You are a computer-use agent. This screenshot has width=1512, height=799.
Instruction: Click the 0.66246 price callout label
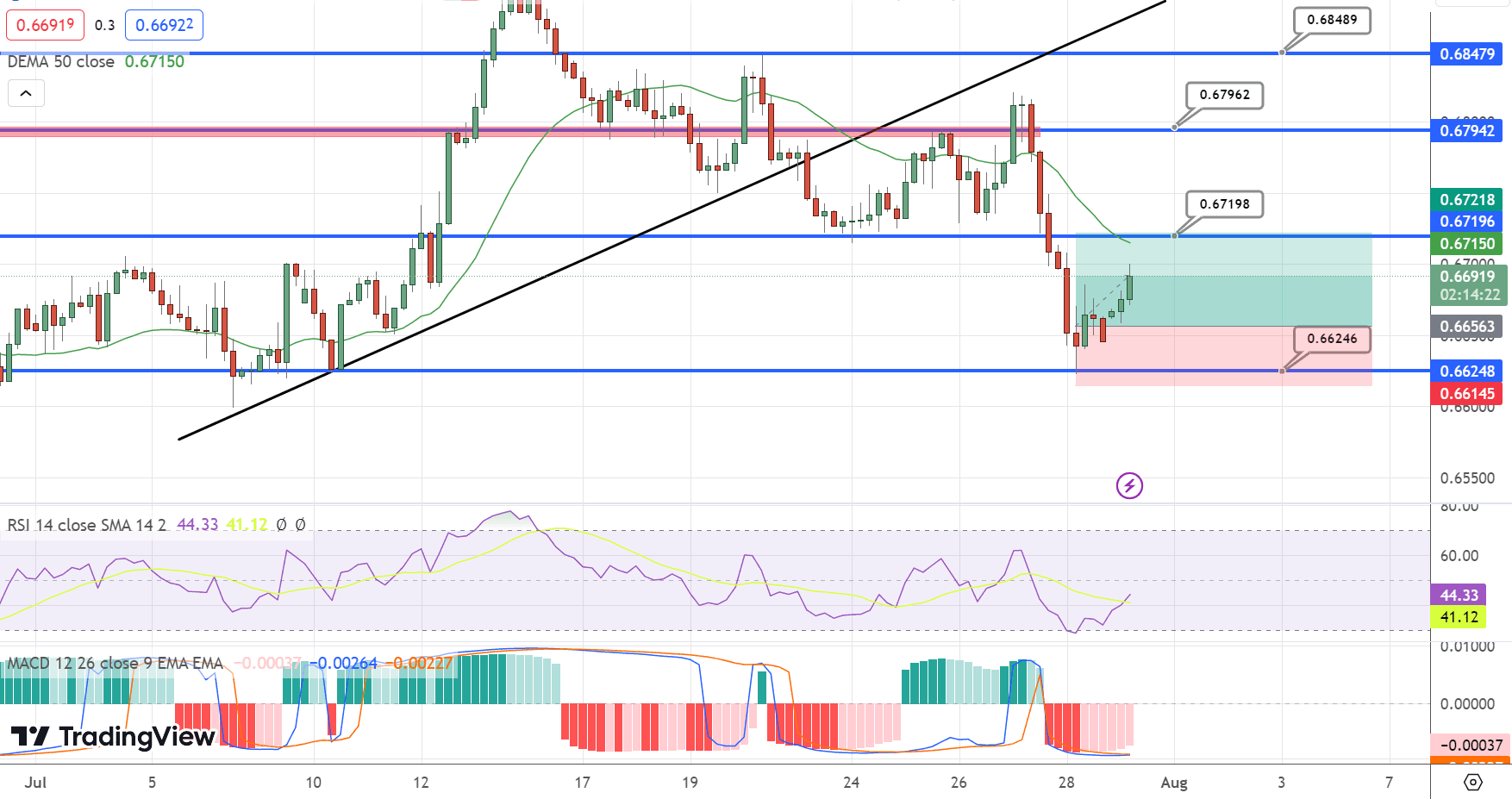pos(1332,339)
